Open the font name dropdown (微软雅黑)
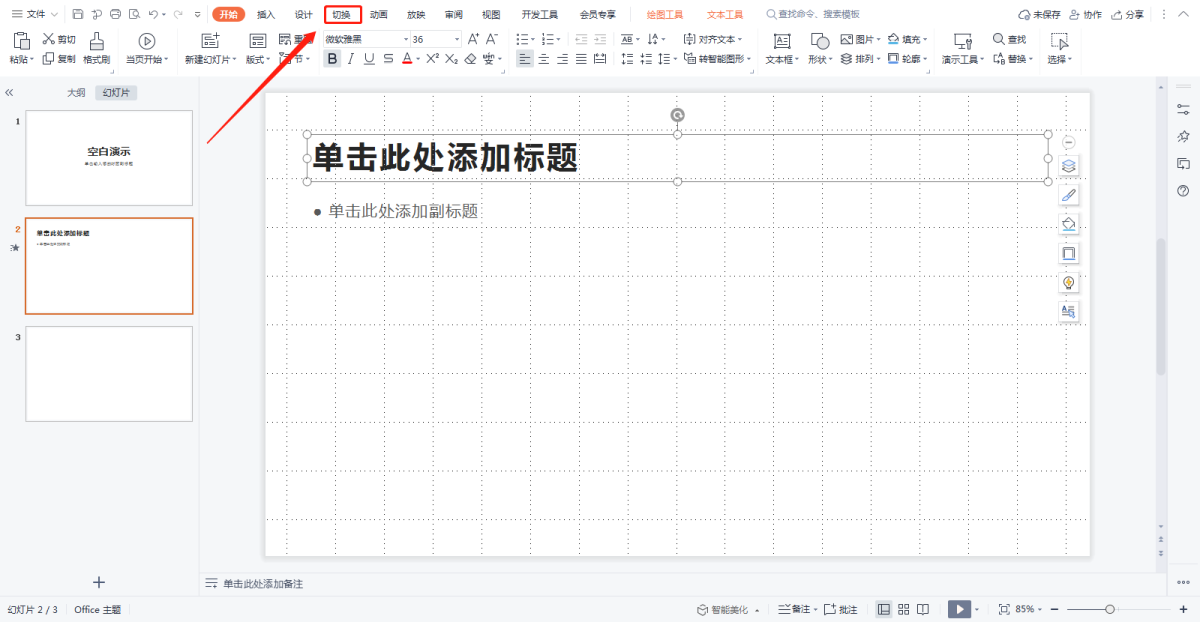Viewport: 1200px width, 622px height. [406, 39]
